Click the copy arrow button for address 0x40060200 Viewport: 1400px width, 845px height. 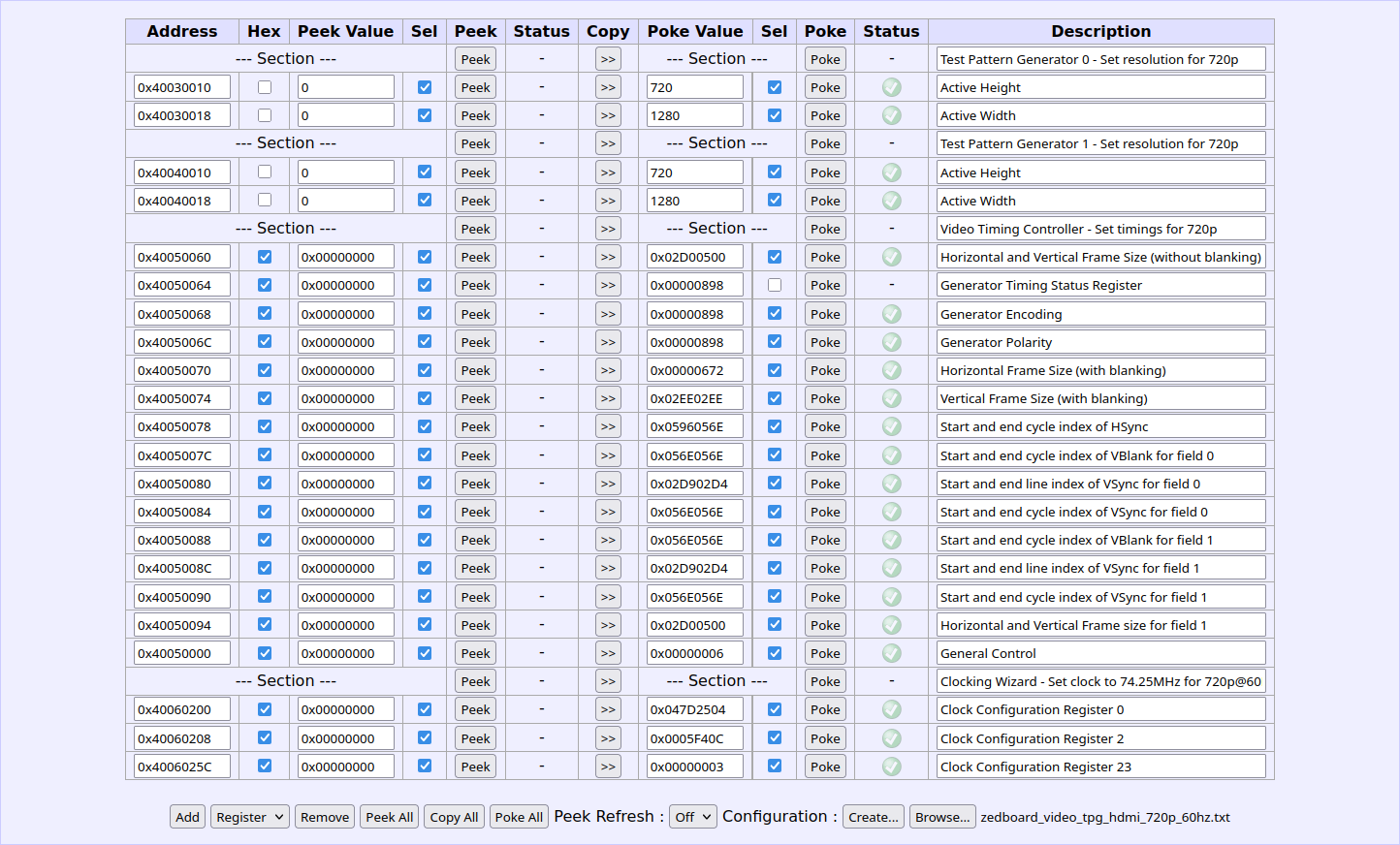[x=608, y=709]
